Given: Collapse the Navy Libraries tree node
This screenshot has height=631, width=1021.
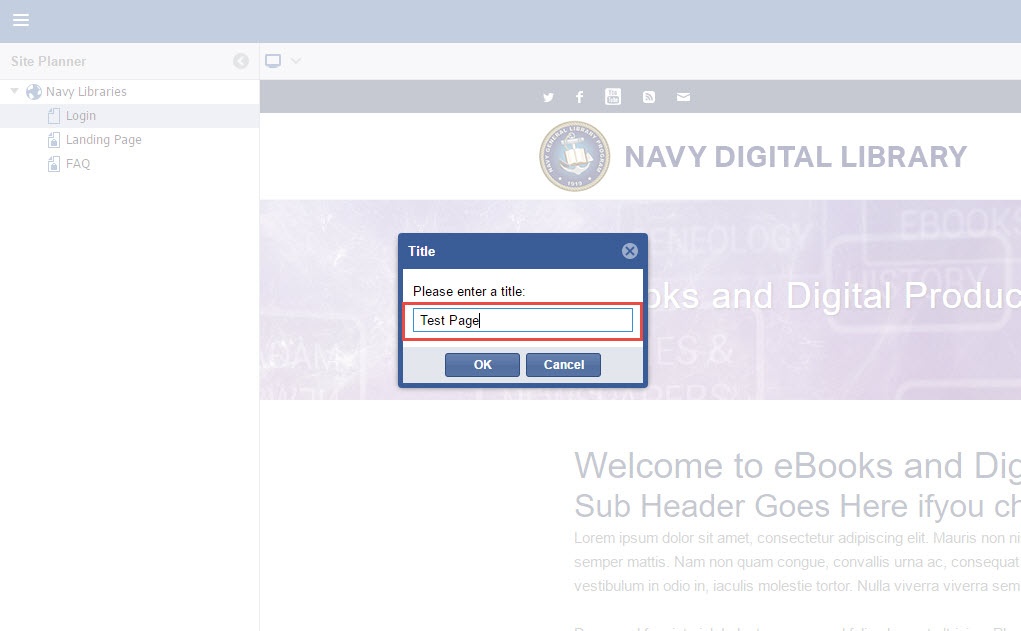Looking at the screenshot, I should 15,91.
